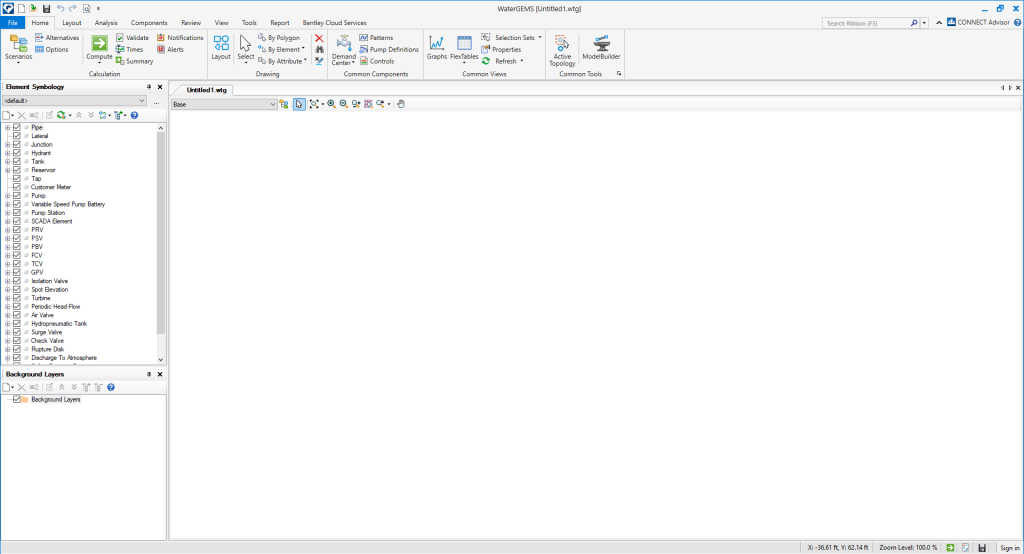The width and height of the screenshot is (1024, 554).
Task: Open the File menu
Action: click(x=12, y=23)
